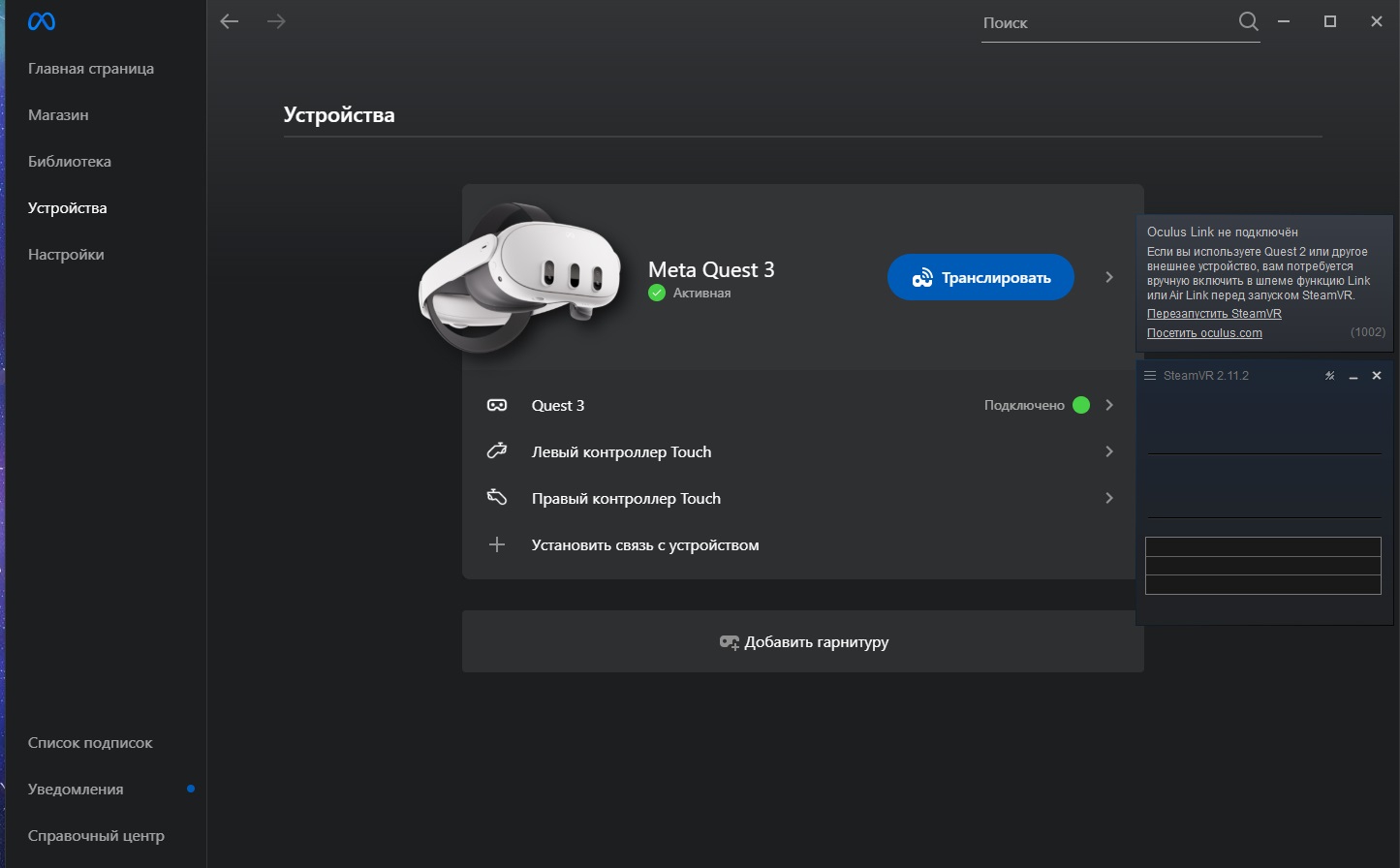Open Справочный центр in the sidebar

tap(96, 836)
